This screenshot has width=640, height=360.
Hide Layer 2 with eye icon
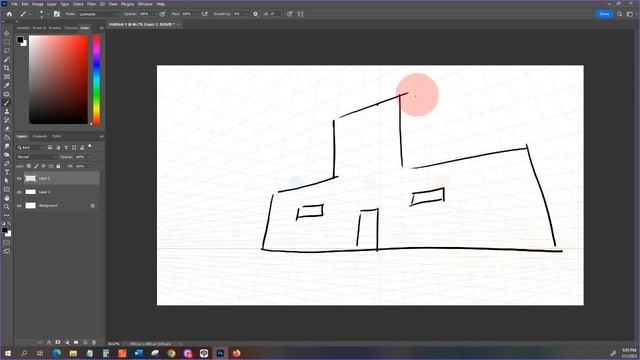pos(19,178)
